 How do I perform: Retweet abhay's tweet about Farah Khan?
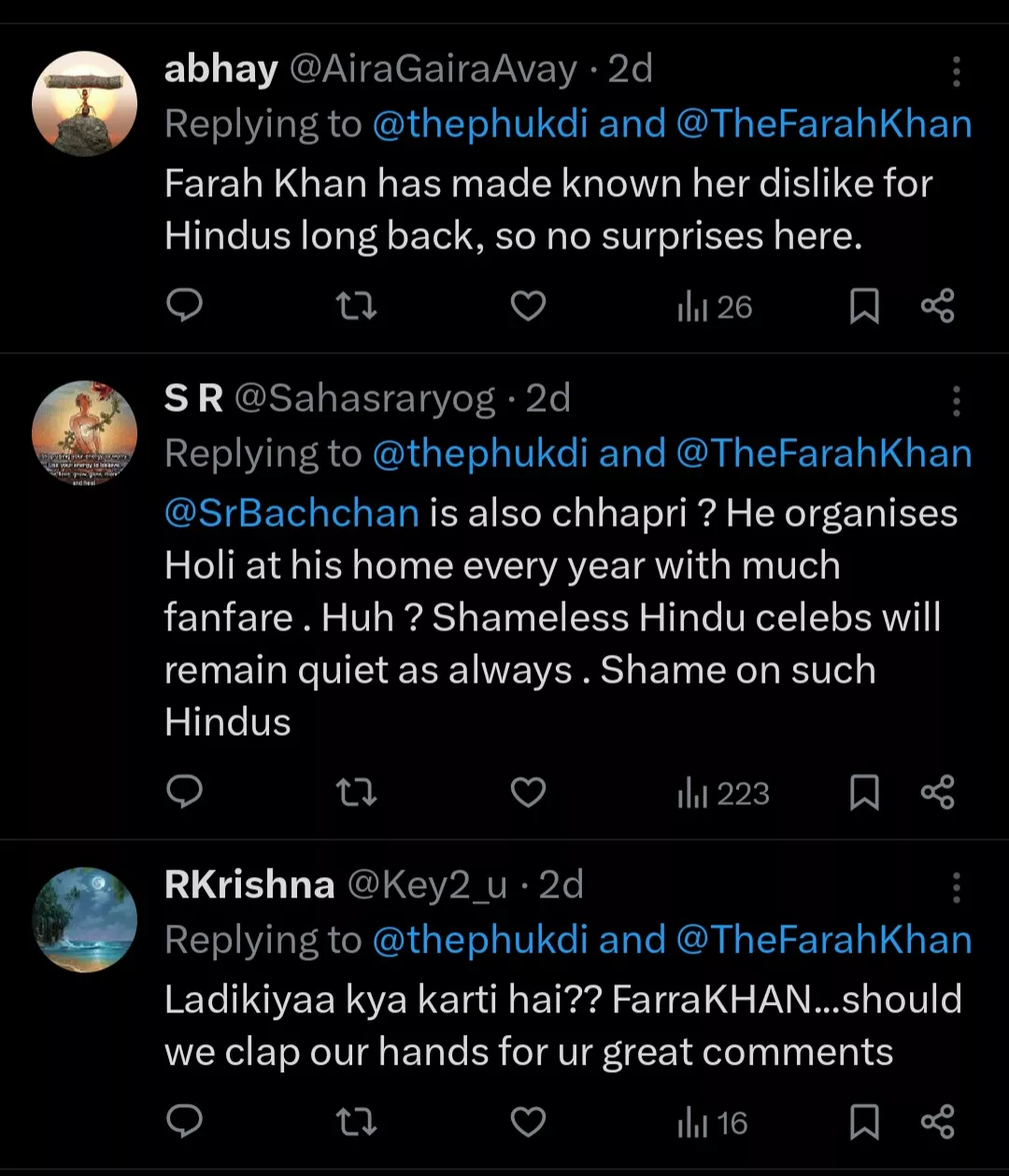[356, 306]
